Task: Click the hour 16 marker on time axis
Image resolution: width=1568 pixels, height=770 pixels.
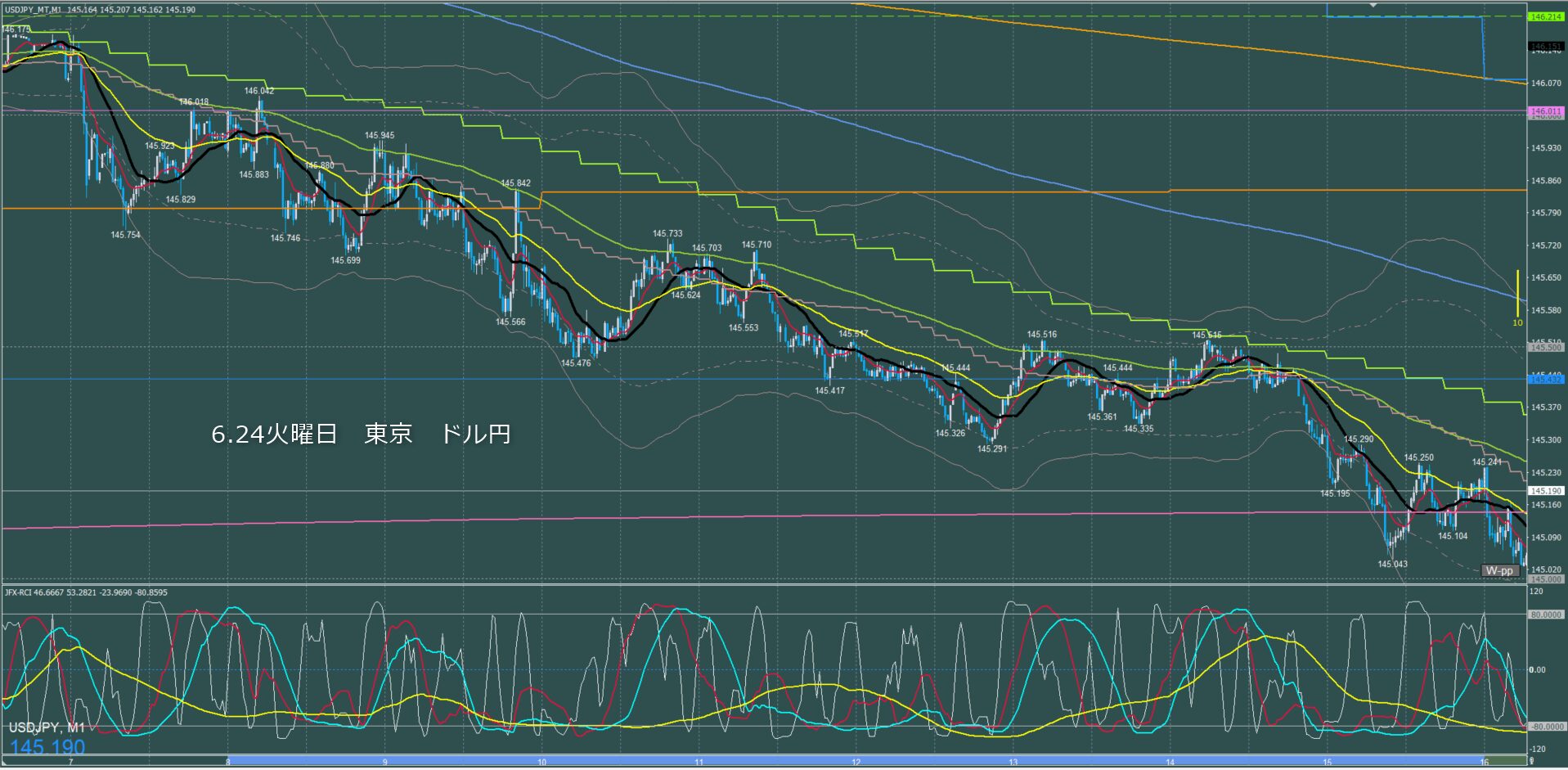Action: pos(1484,762)
